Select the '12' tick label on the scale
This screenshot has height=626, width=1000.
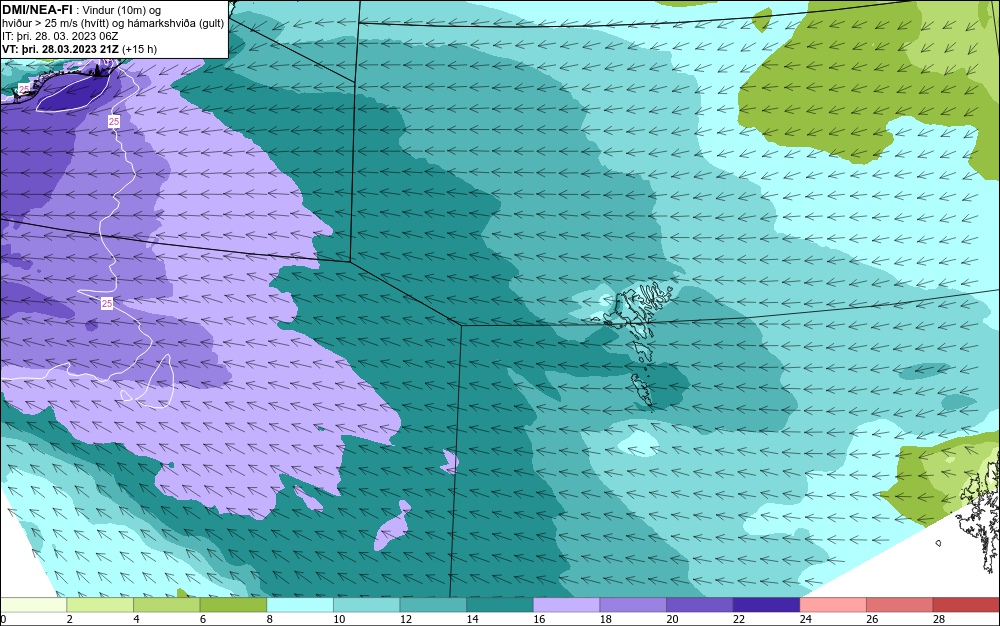406,619
